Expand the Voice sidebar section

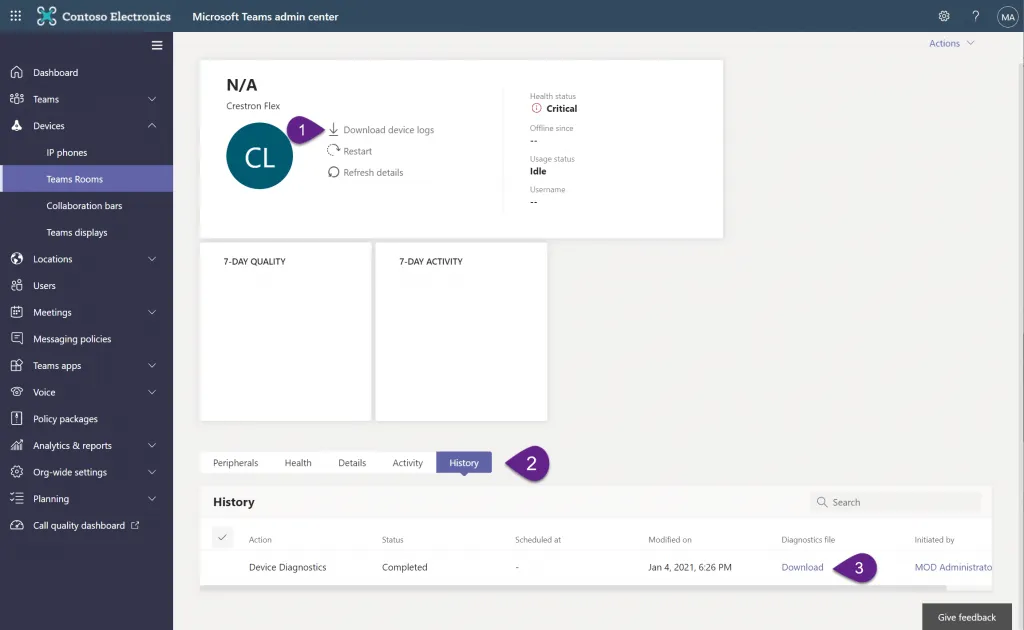pyautogui.click(x=152, y=392)
